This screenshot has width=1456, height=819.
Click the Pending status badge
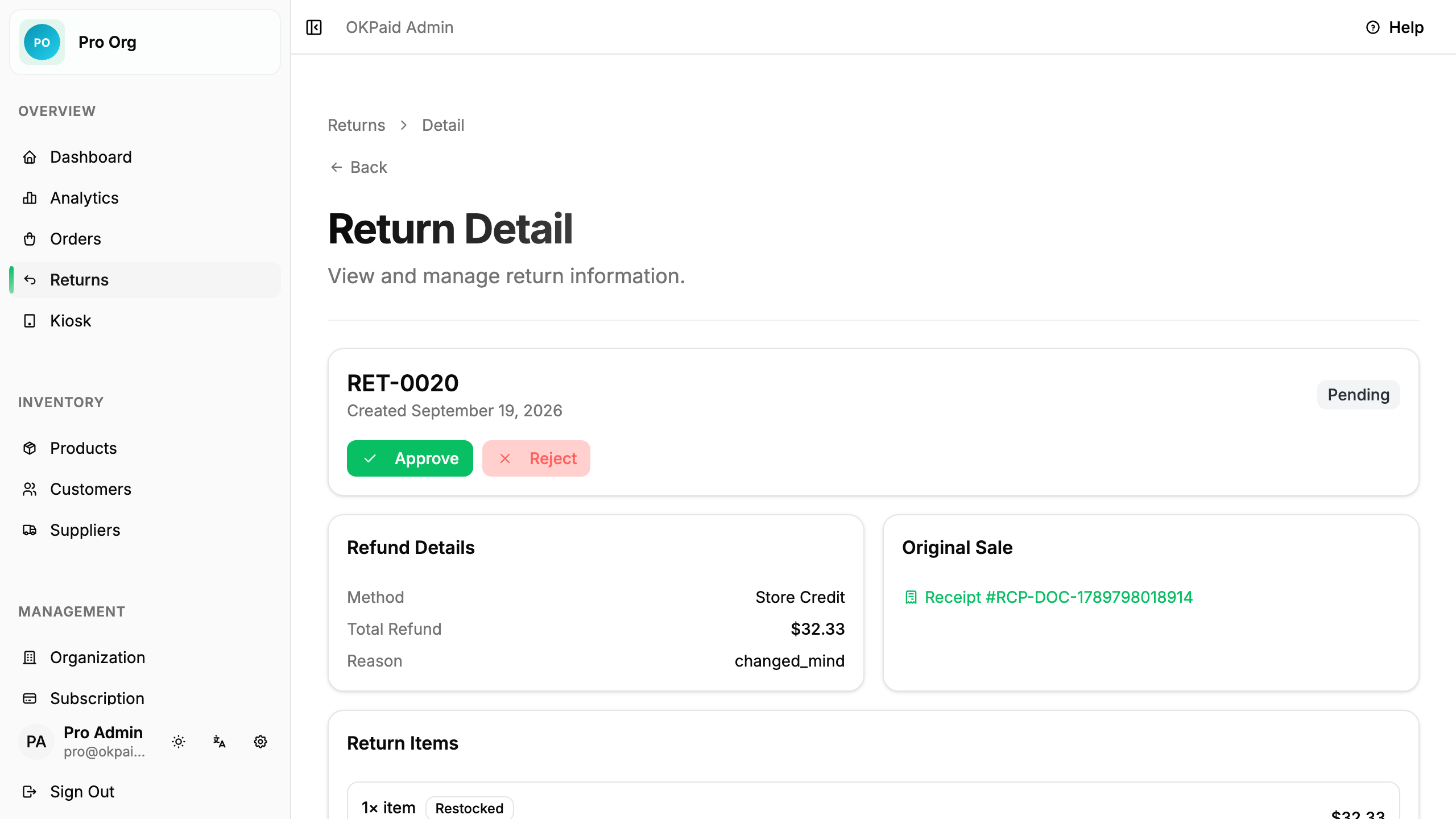[x=1358, y=395]
